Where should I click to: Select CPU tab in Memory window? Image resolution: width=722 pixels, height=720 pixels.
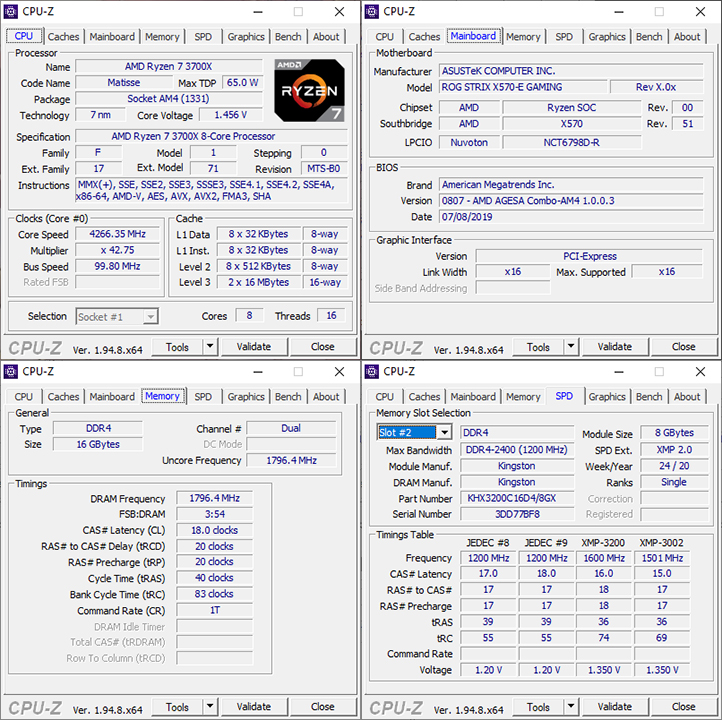[23, 396]
